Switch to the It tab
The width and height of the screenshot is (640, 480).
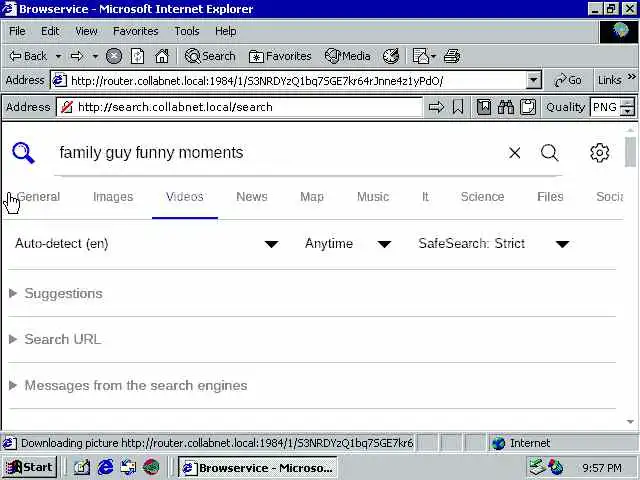tap(425, 197)
